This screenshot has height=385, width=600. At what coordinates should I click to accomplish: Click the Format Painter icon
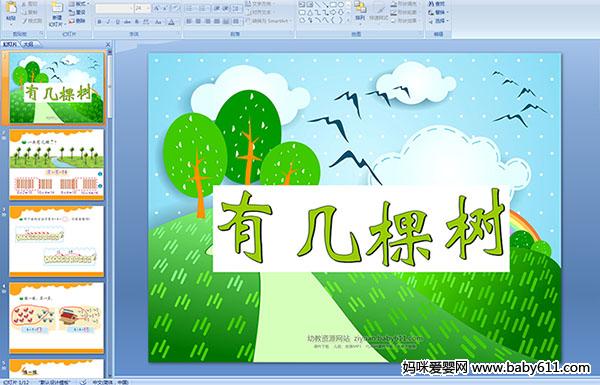coord(32,21)
